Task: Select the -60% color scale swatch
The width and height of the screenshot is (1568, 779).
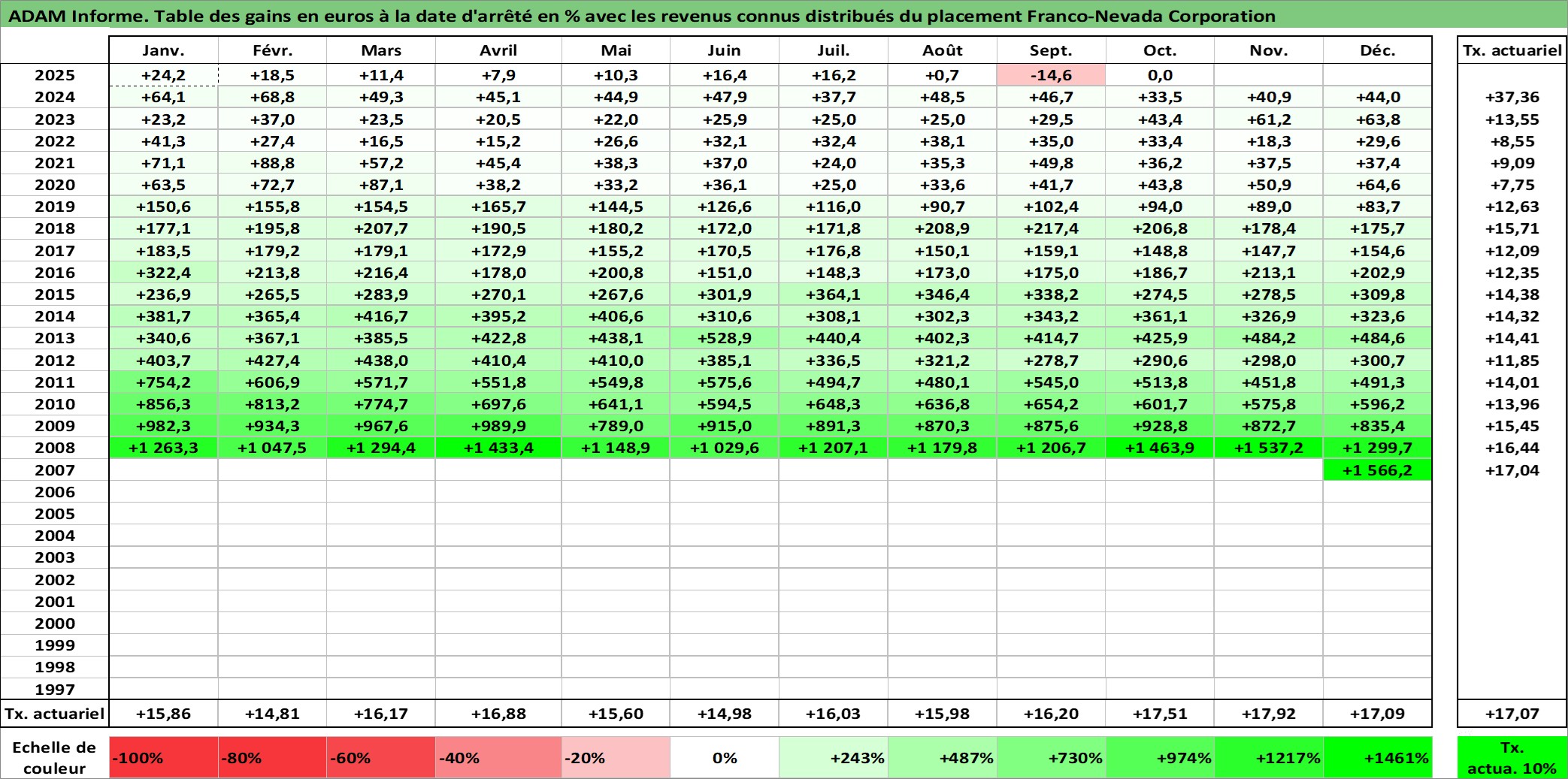Action: [x=381, y=757]
